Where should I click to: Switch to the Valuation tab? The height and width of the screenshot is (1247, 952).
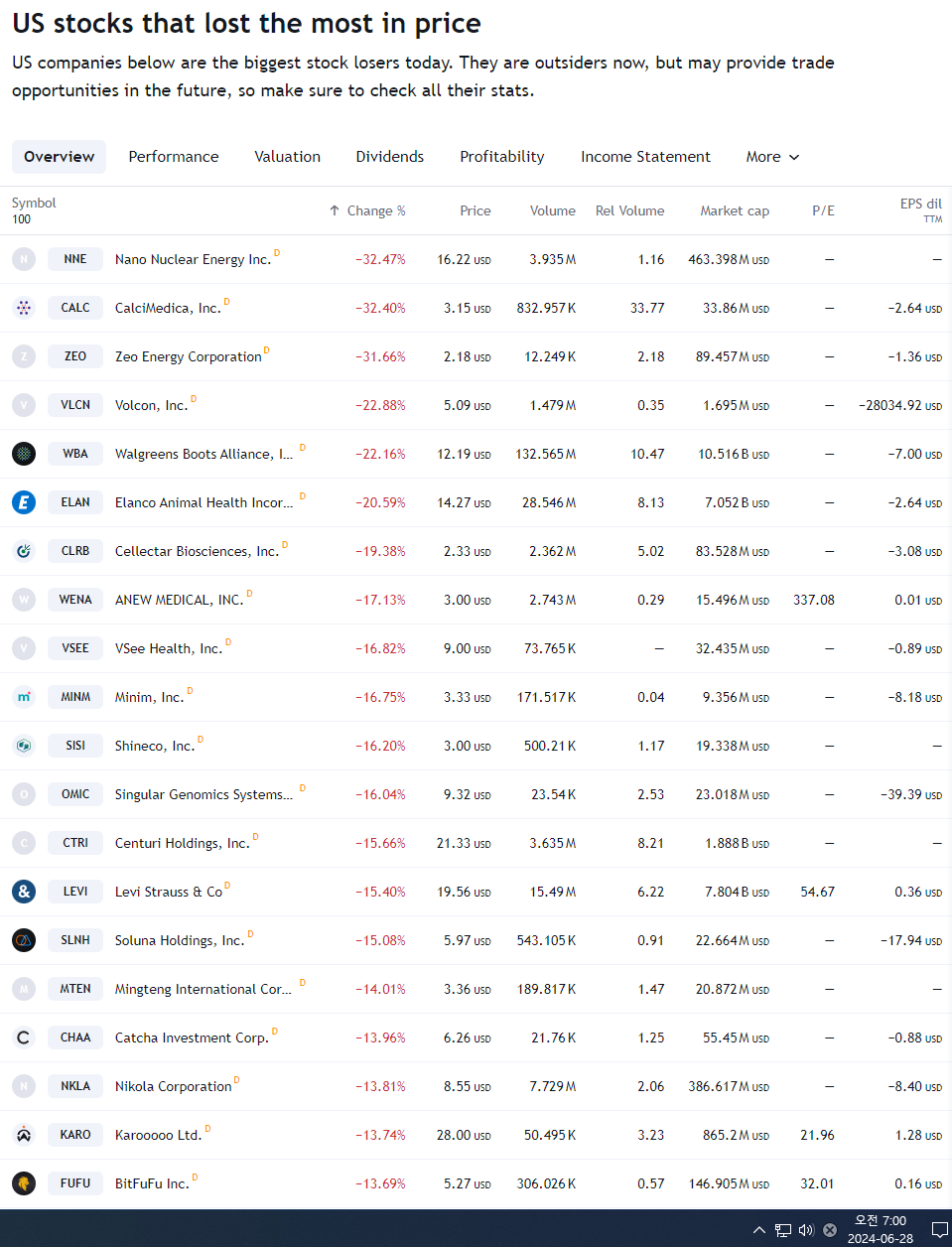(x=288, y=157)
